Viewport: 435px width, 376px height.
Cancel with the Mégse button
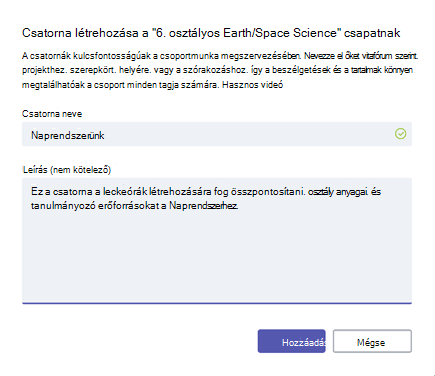coord(372,341)
